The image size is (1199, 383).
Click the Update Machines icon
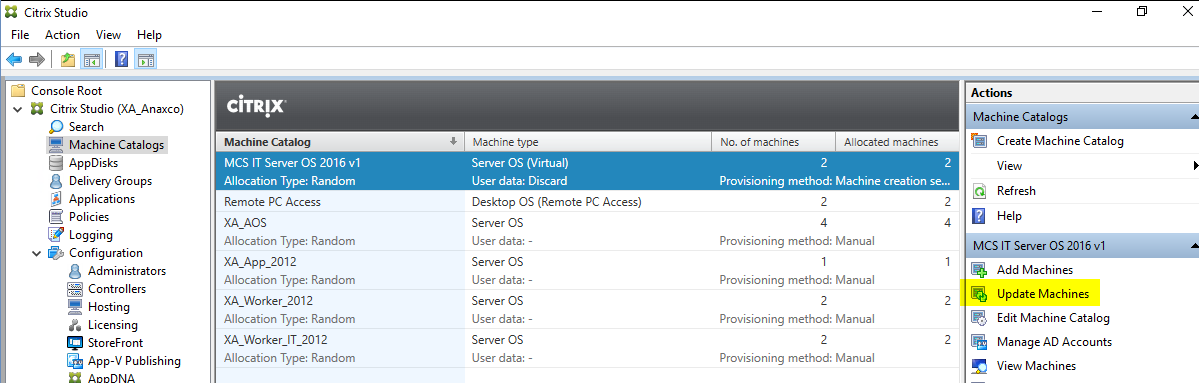click(979, 294)
